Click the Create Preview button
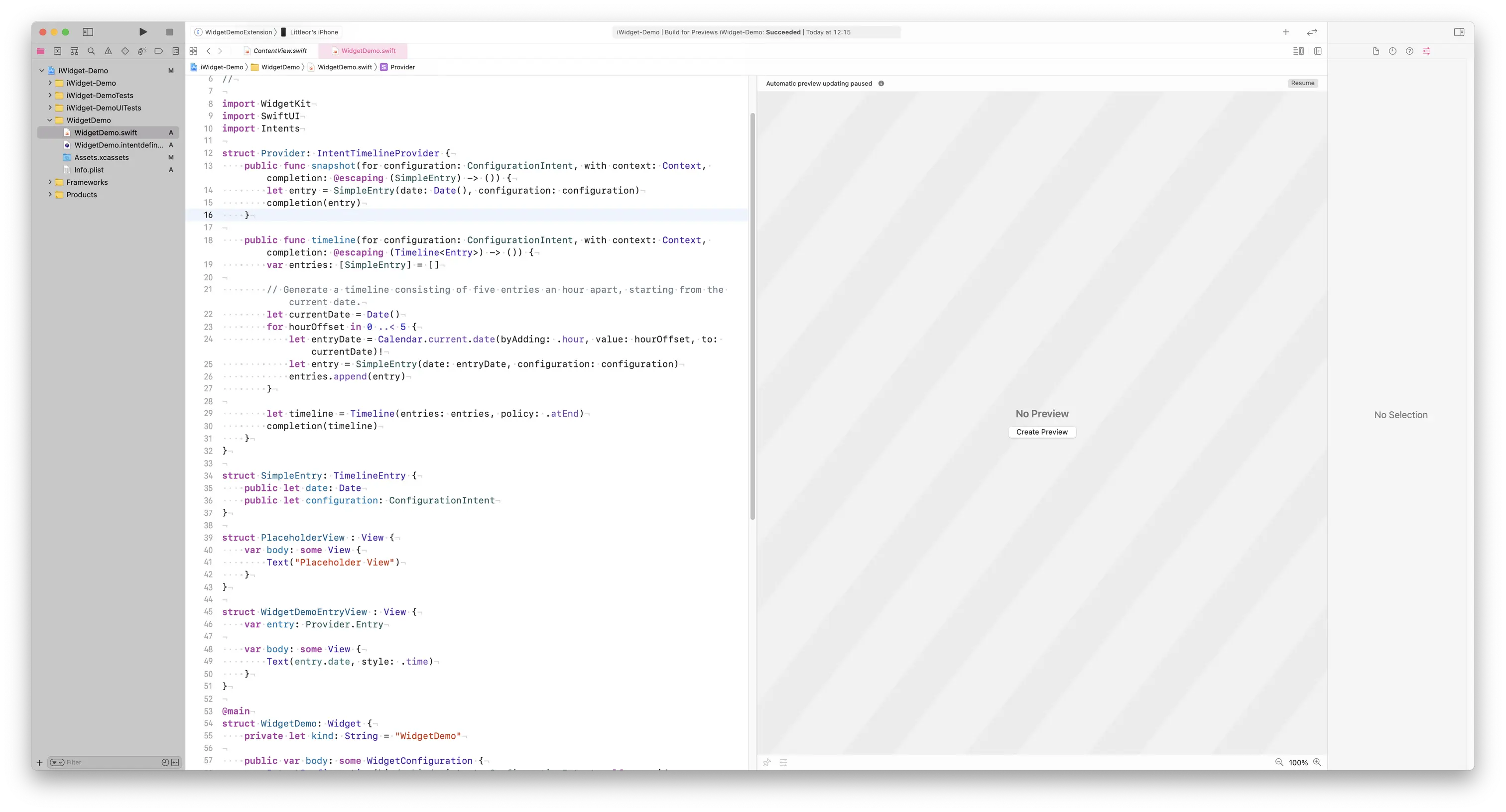The height and width of the screenshot is (812, 1506). [x=1042, y=432]
